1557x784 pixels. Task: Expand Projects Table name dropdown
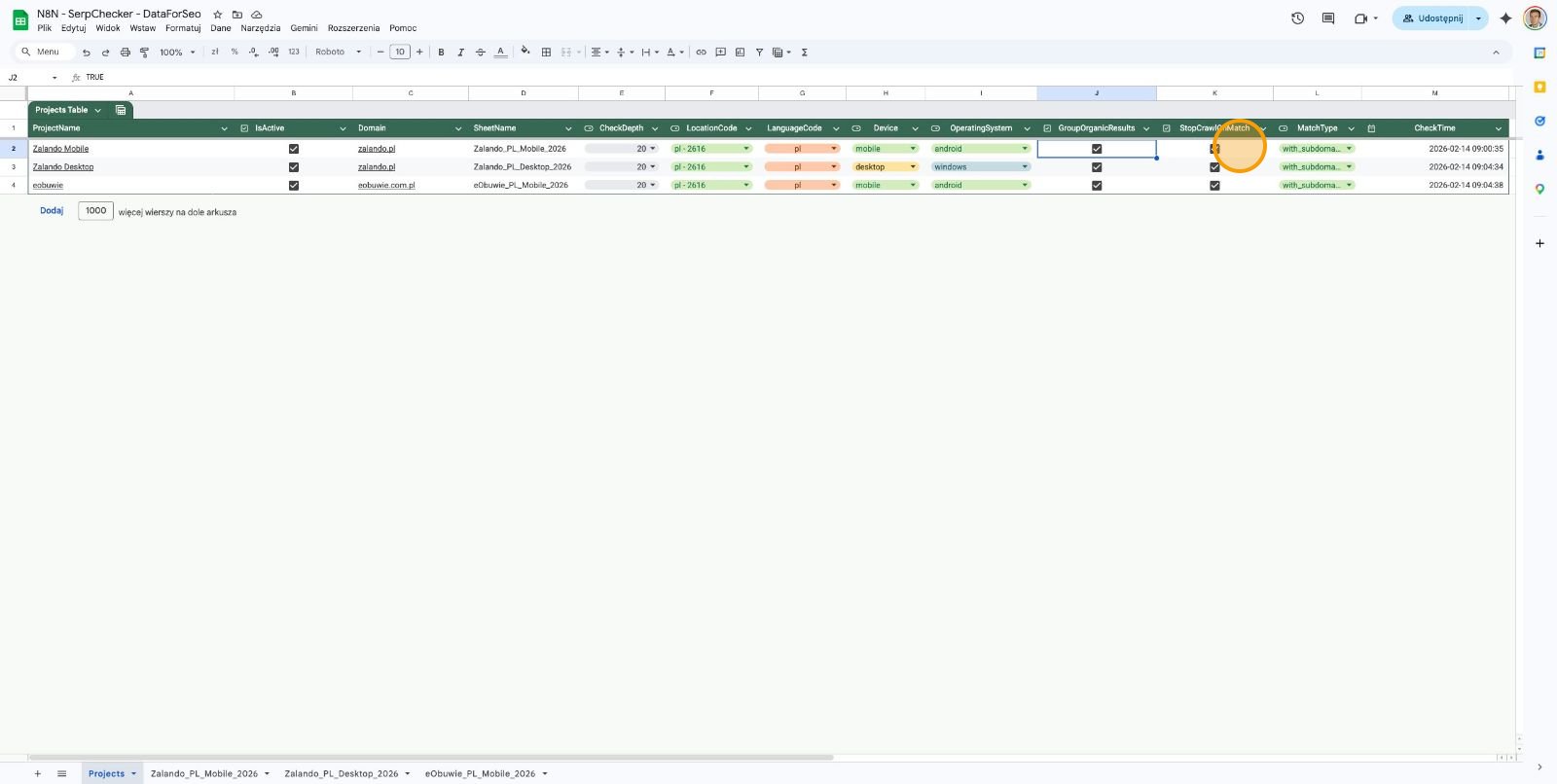pyautogui.click(x=98, y=110)
